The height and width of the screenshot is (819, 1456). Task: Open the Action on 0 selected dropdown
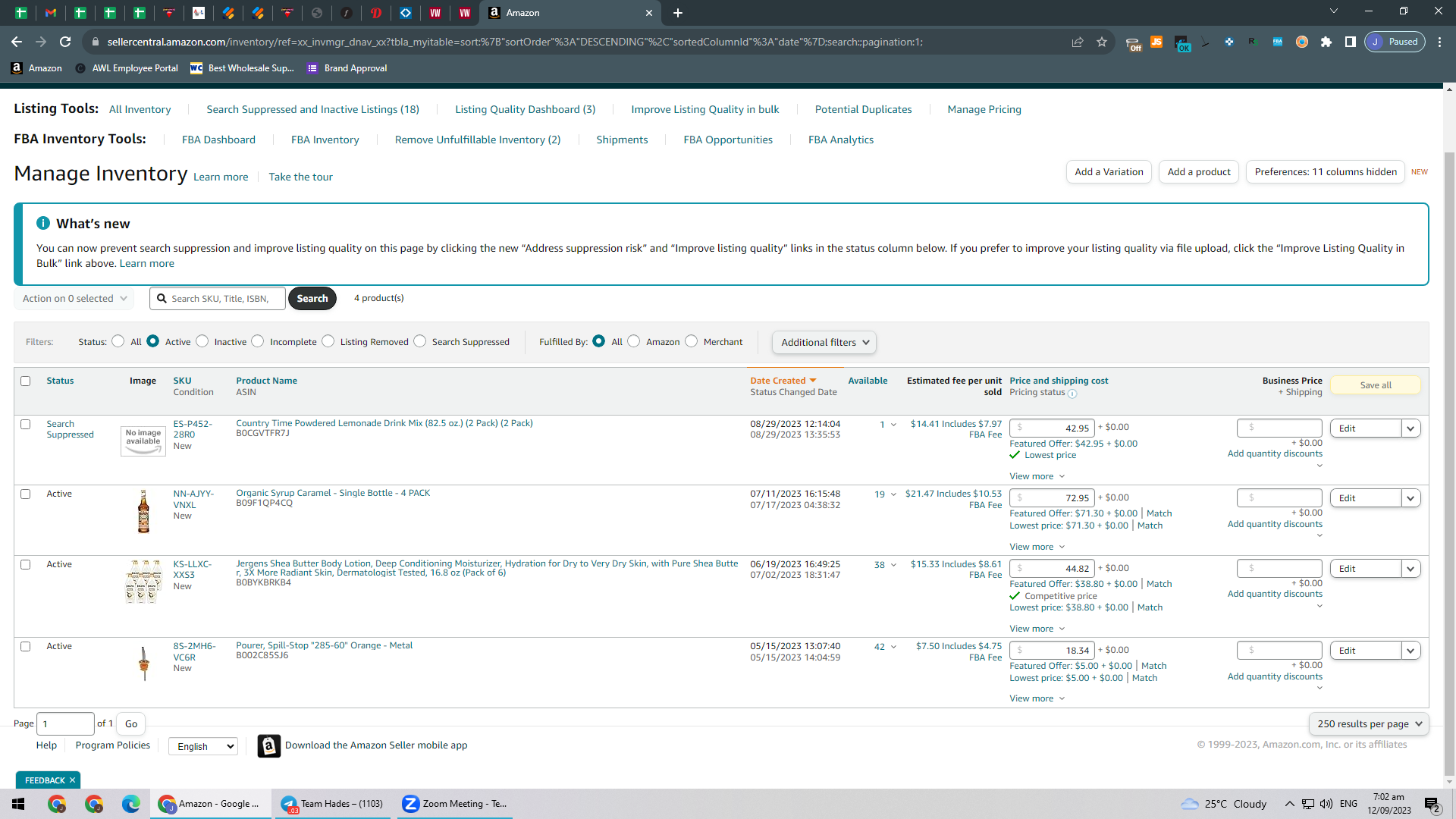click(x=74, y=299)
